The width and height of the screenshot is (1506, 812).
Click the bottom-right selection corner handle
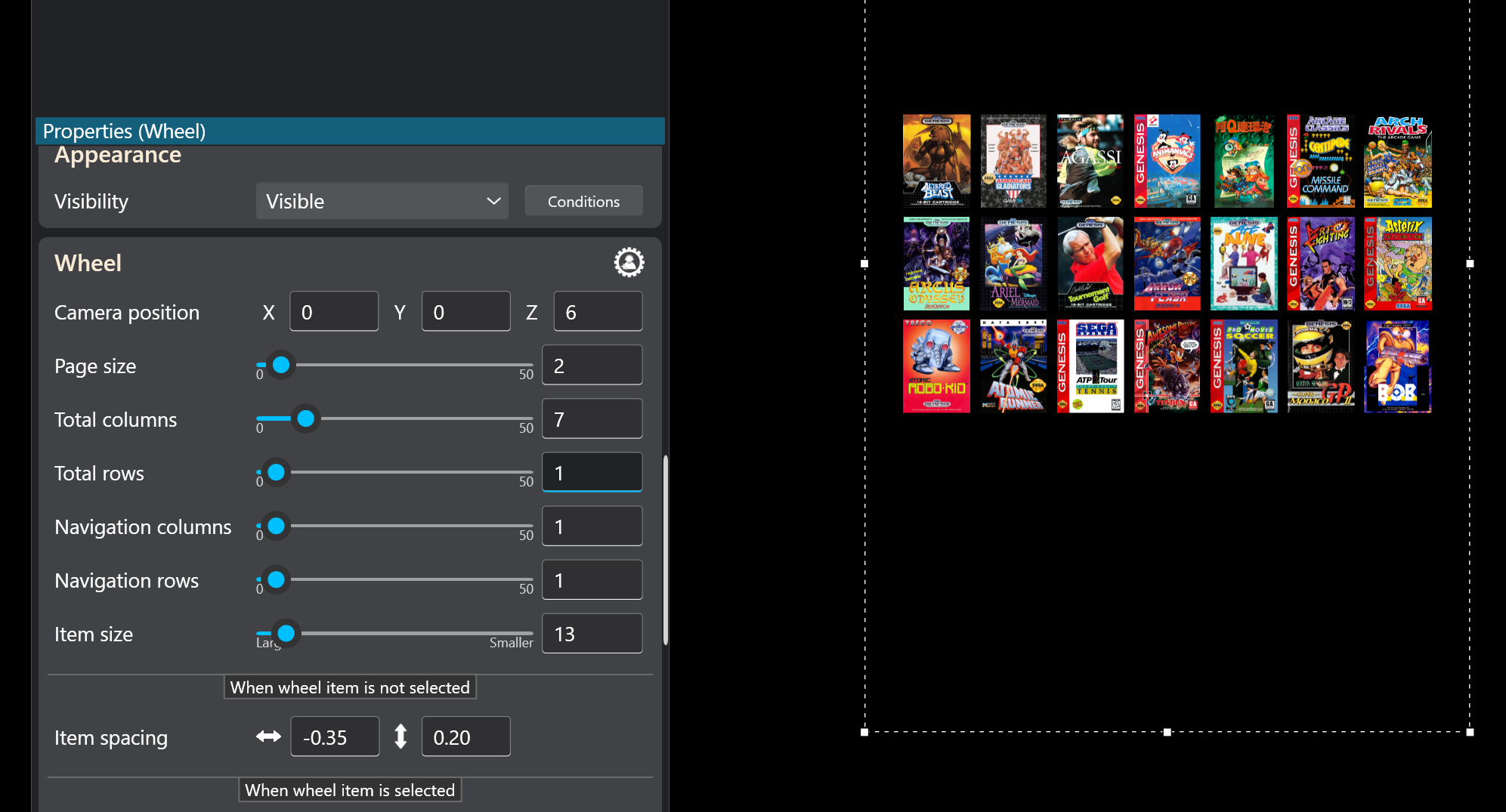point(1470,732)
